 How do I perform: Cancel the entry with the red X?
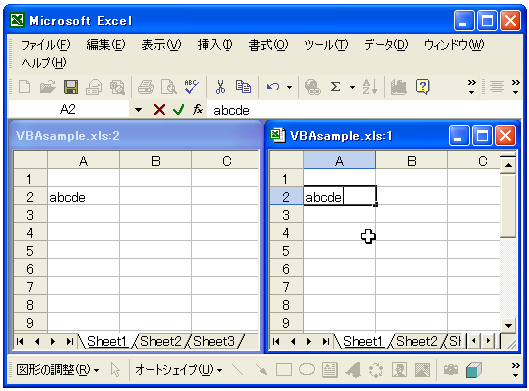tap(159, 110)
